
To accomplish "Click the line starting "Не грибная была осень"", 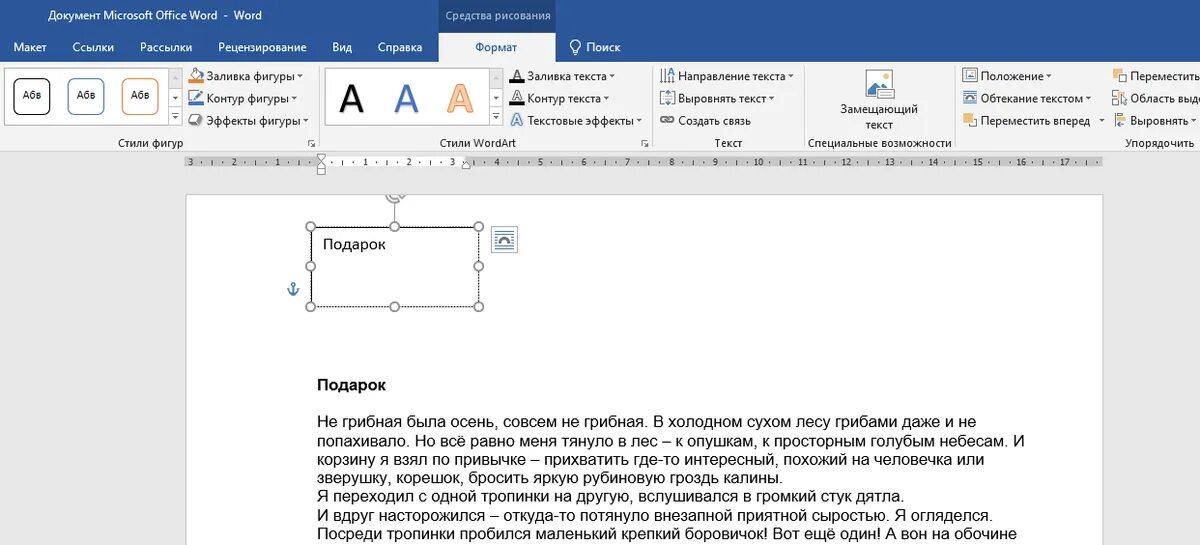I will [646, 422].
